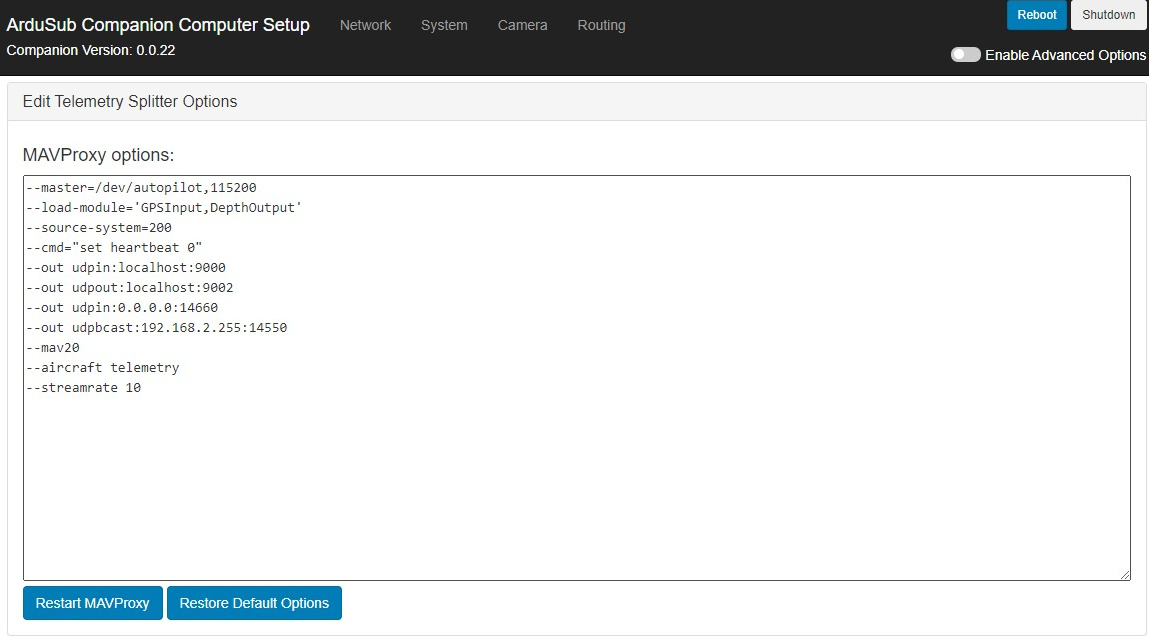Click the --out udpin:localhost:9000 line
The width and height of the screenshot is (1149, 636).
(126, 267)
